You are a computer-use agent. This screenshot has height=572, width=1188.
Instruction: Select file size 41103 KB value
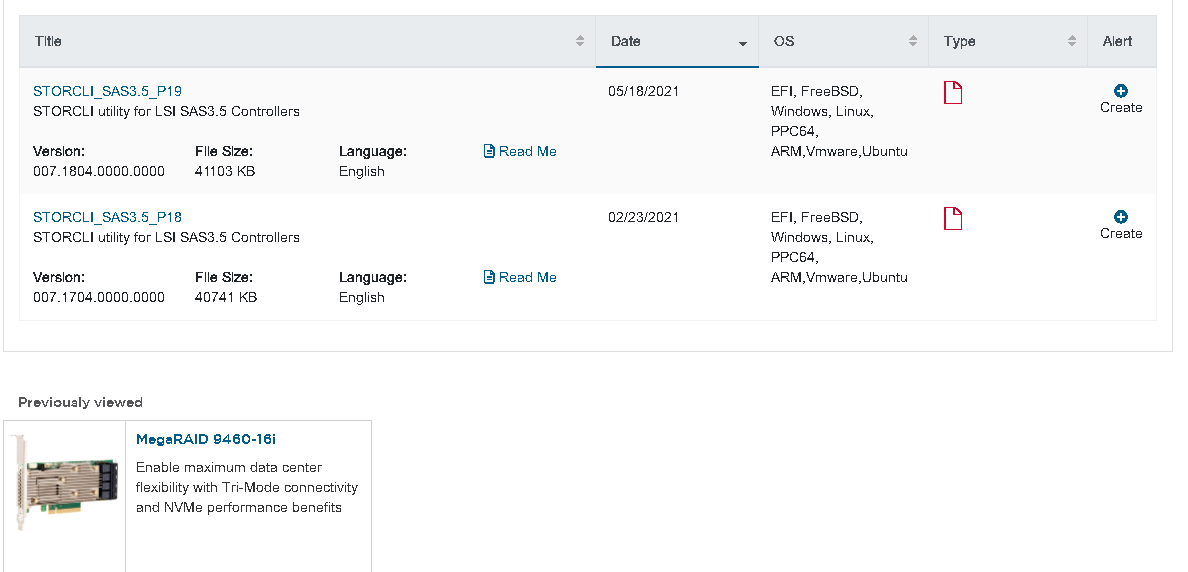[x=224, y=171]
